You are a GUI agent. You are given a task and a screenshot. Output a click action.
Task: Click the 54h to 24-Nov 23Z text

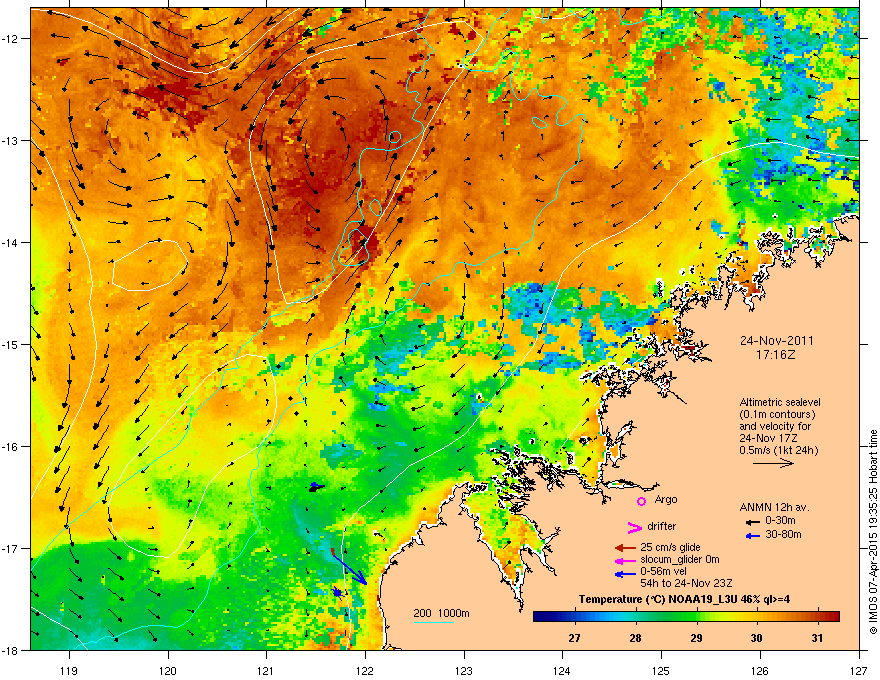[686, 583]
